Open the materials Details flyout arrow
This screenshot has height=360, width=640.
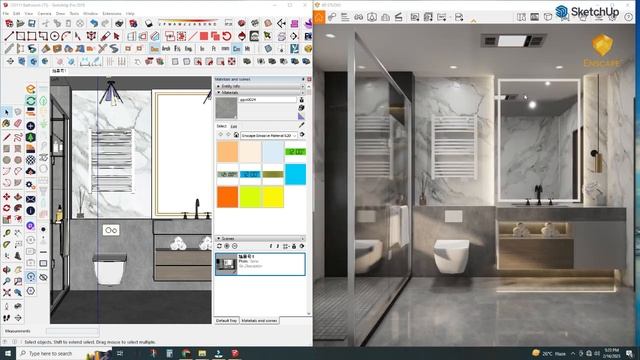point(302,135)
